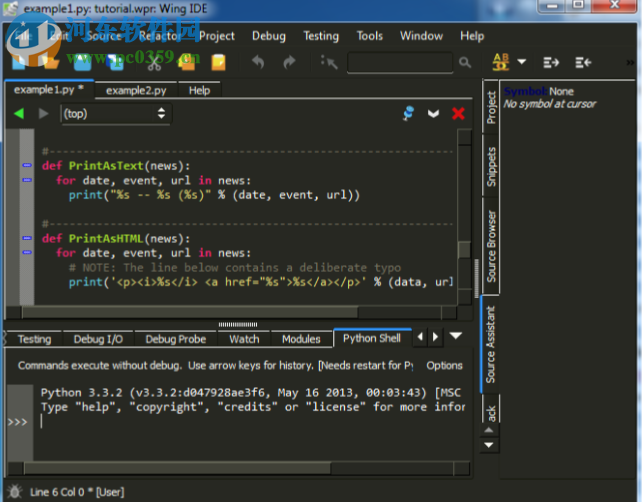Open the Debug Probe tab
This screenshot has width=642, height=502.
[x=176, y=339]
